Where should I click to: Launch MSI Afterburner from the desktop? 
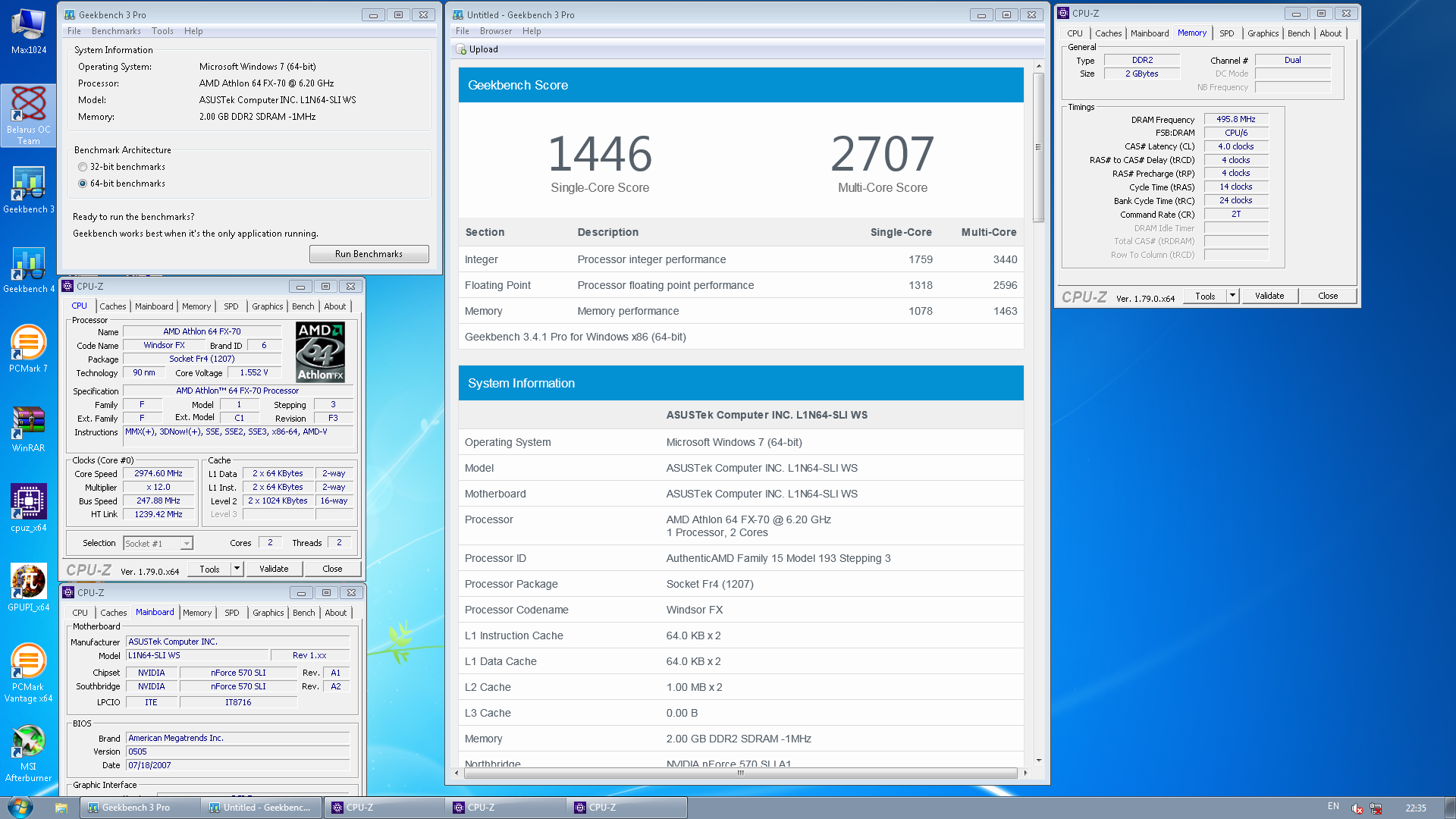tap(28, 753)
